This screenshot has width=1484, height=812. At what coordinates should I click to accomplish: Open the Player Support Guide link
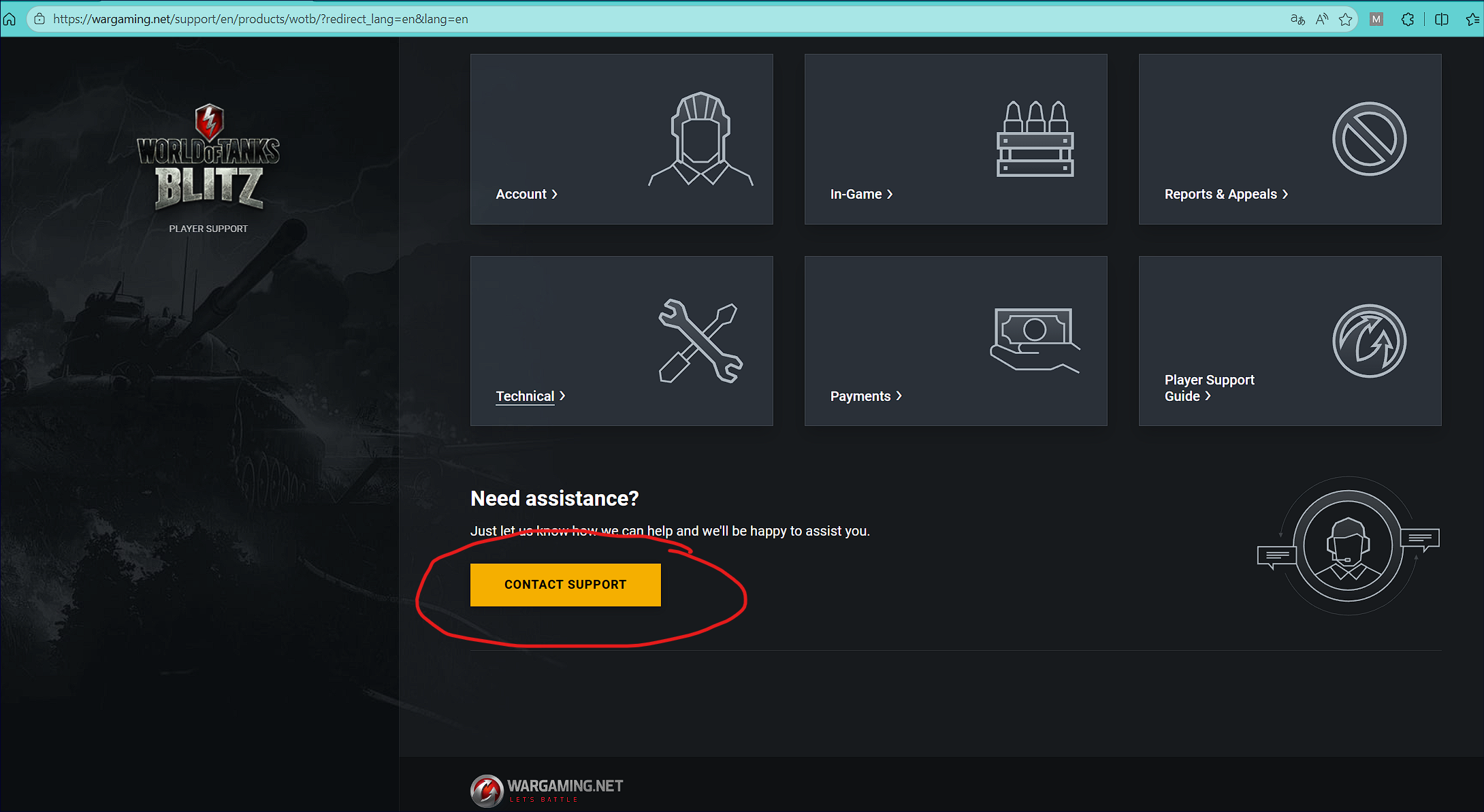tap(1210, 388)
